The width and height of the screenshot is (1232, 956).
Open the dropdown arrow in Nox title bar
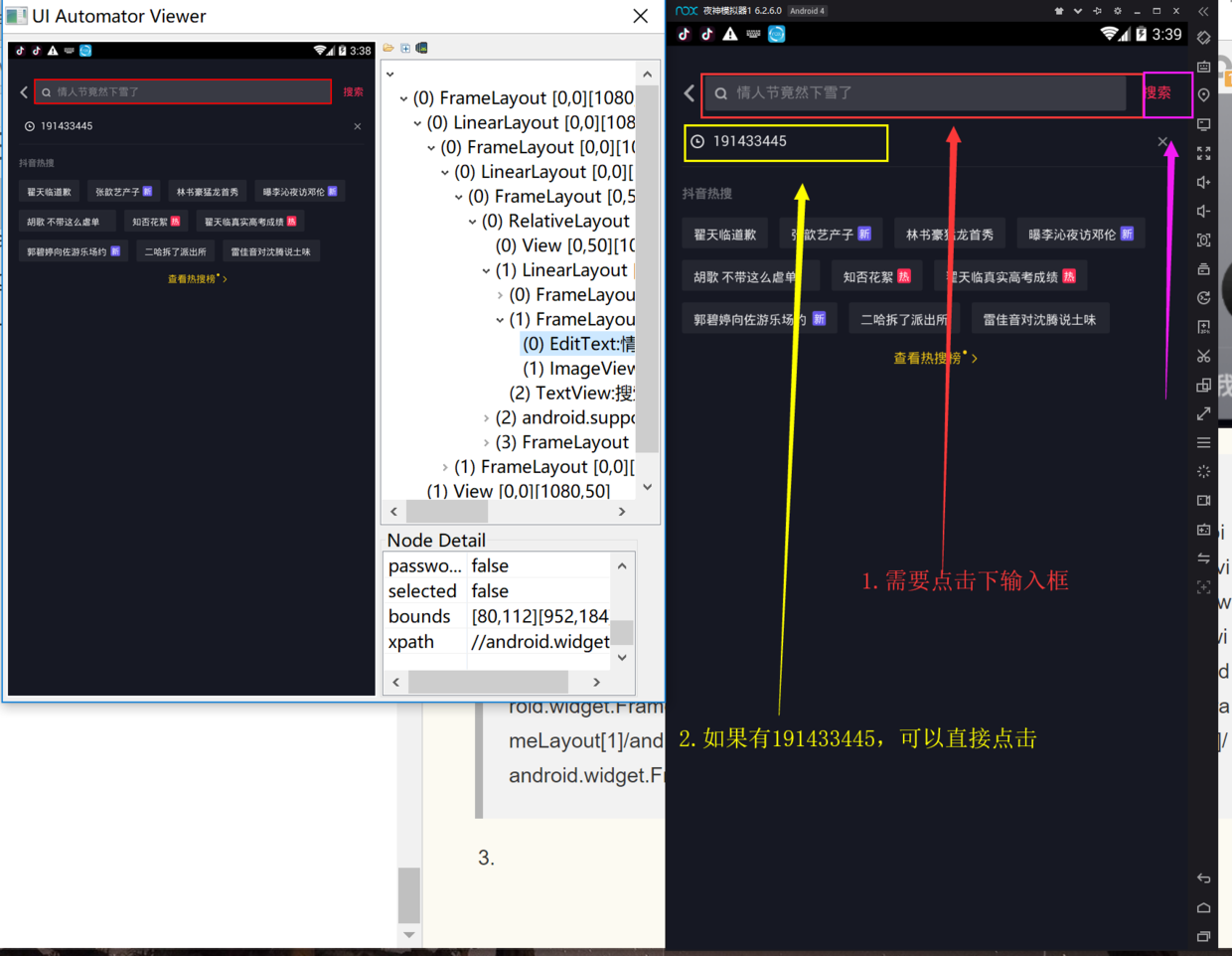[x=1078, y=11]
